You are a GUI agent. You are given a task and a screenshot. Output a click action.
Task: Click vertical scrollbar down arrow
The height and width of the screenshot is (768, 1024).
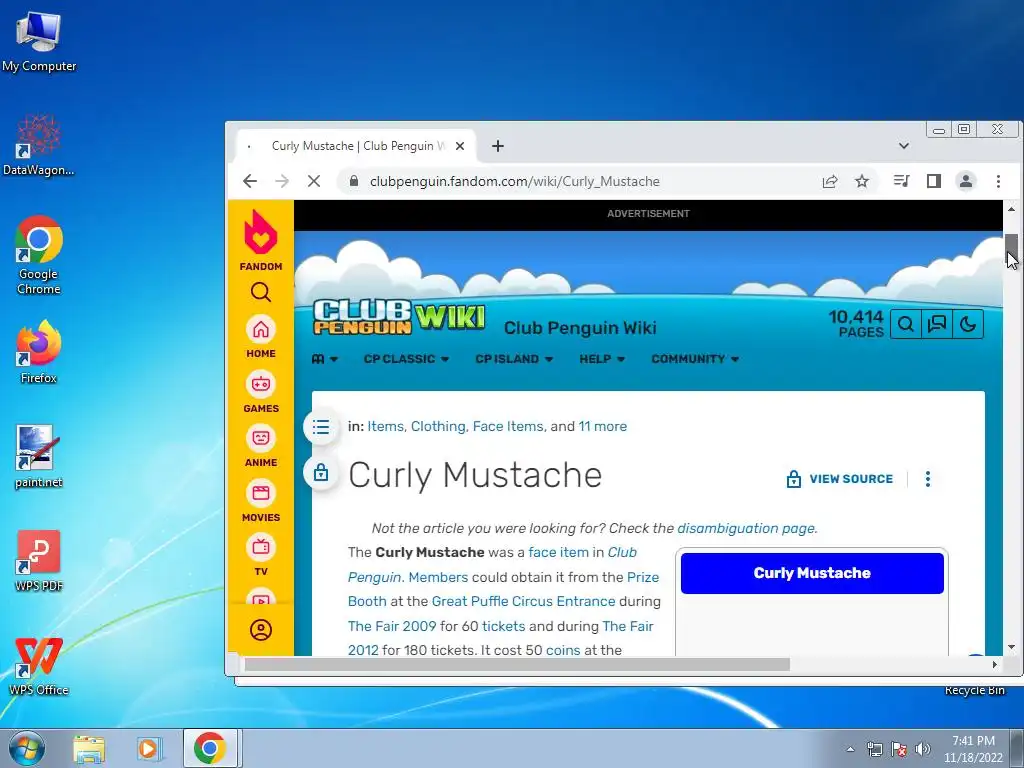coord(1011,647)
